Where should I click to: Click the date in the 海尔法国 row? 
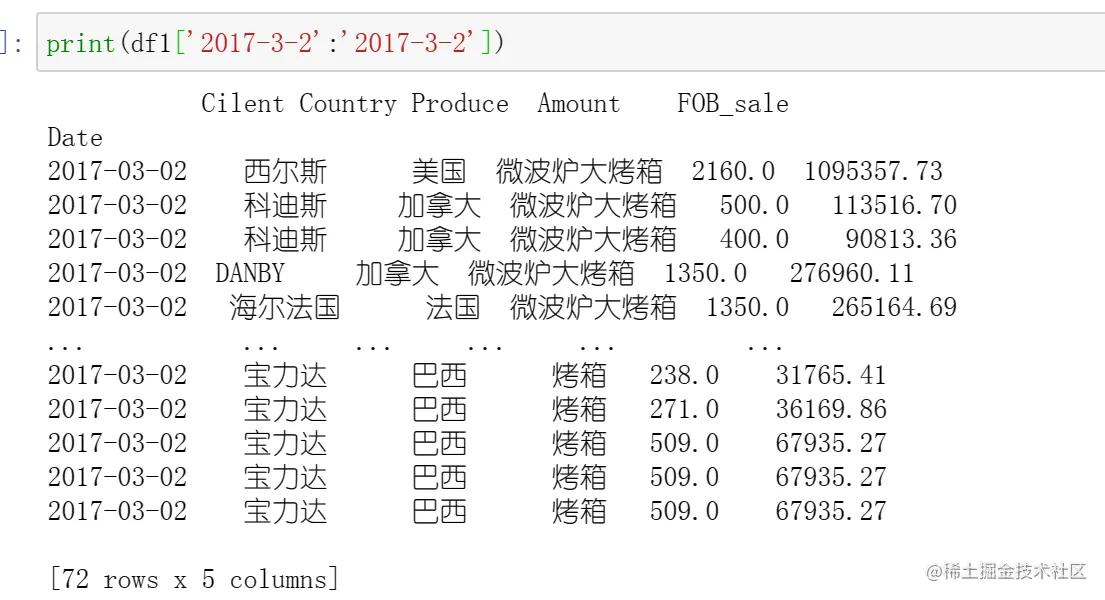click(x=118, y=307)
